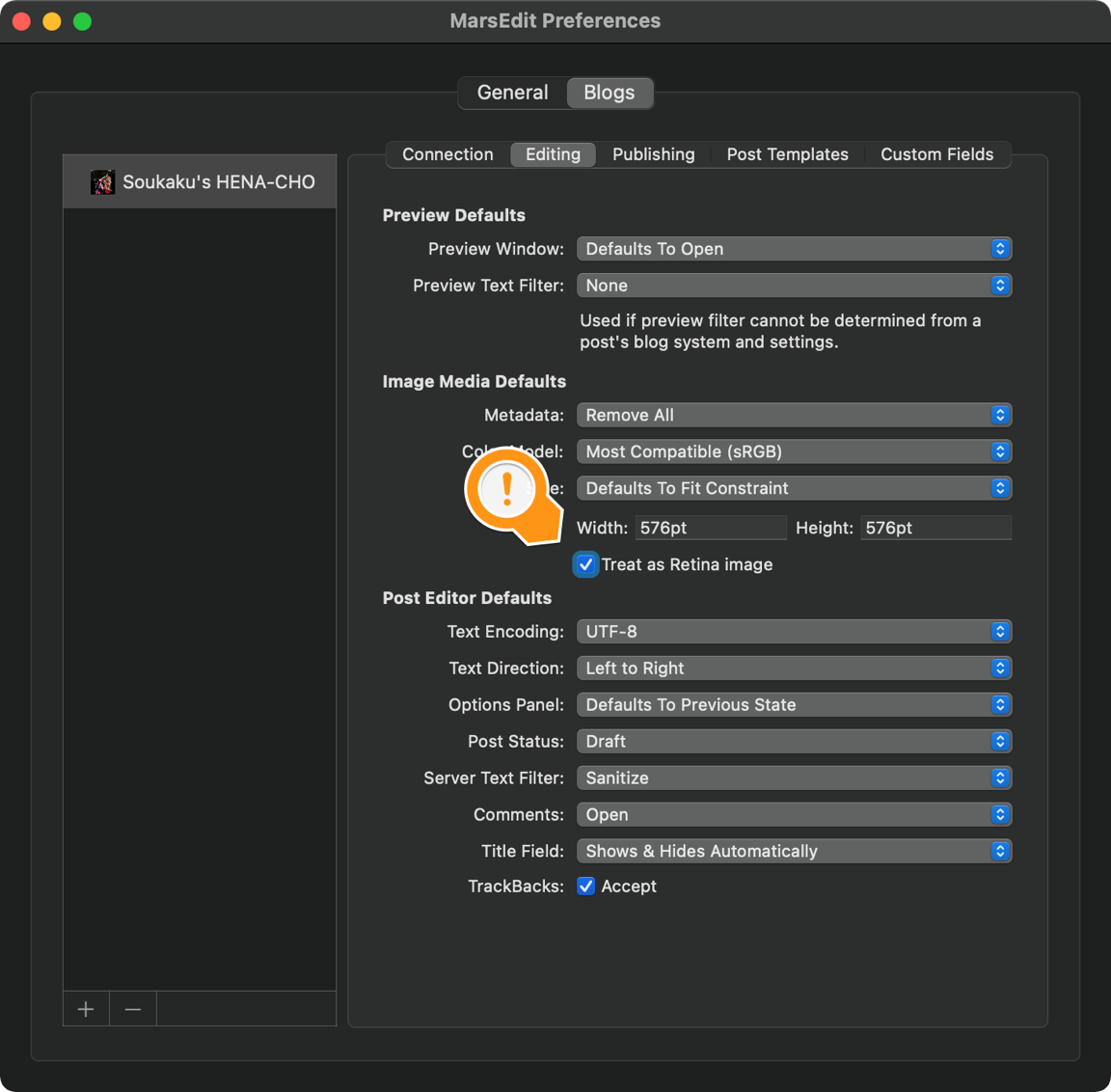Click the Height: label
This screenshot has width=1111, height=1092.
point(824,528)
